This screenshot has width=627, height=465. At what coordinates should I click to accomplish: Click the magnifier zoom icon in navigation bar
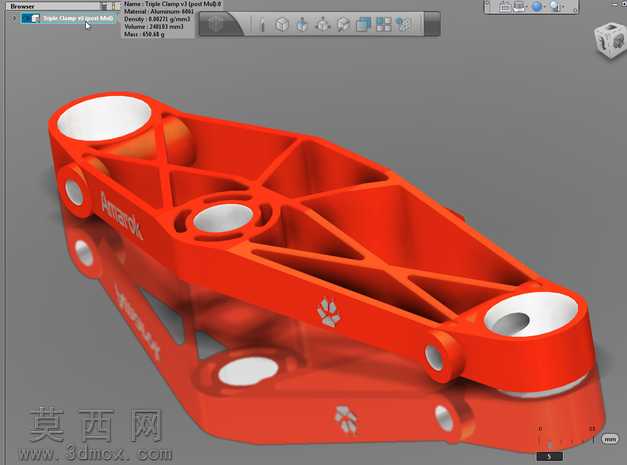pos(555,6)
